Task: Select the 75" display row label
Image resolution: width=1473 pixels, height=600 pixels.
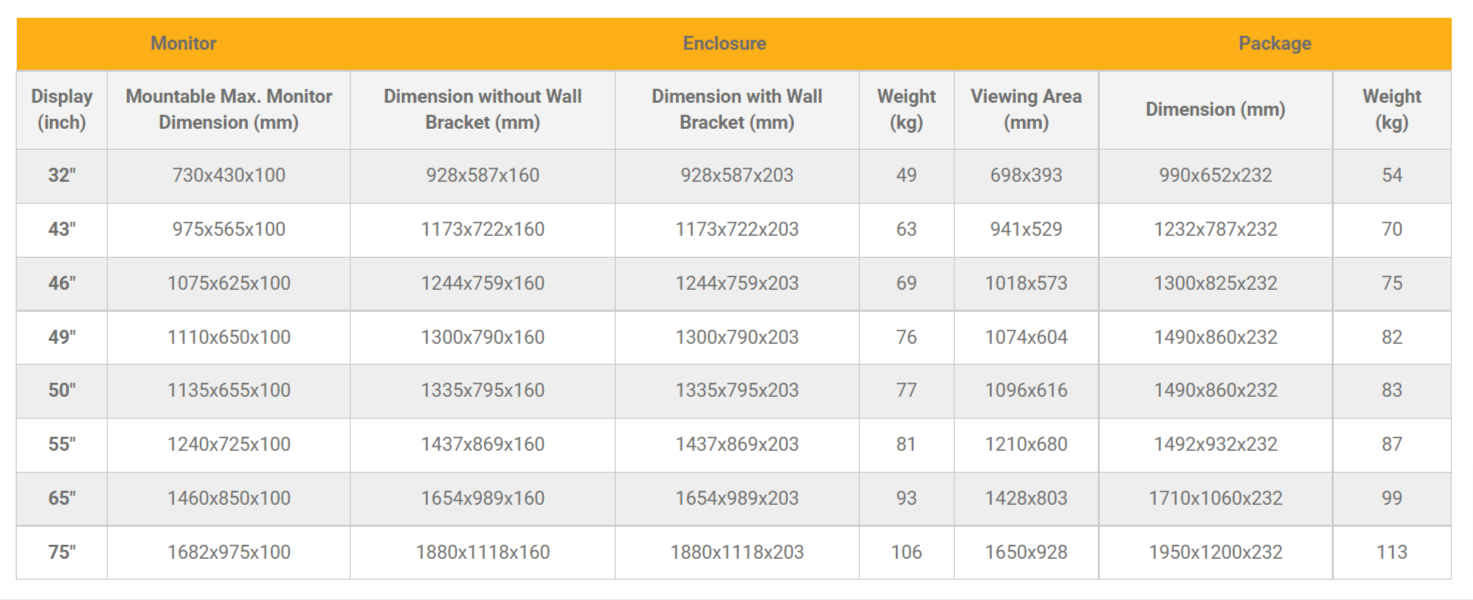Action: pos(62,552)
